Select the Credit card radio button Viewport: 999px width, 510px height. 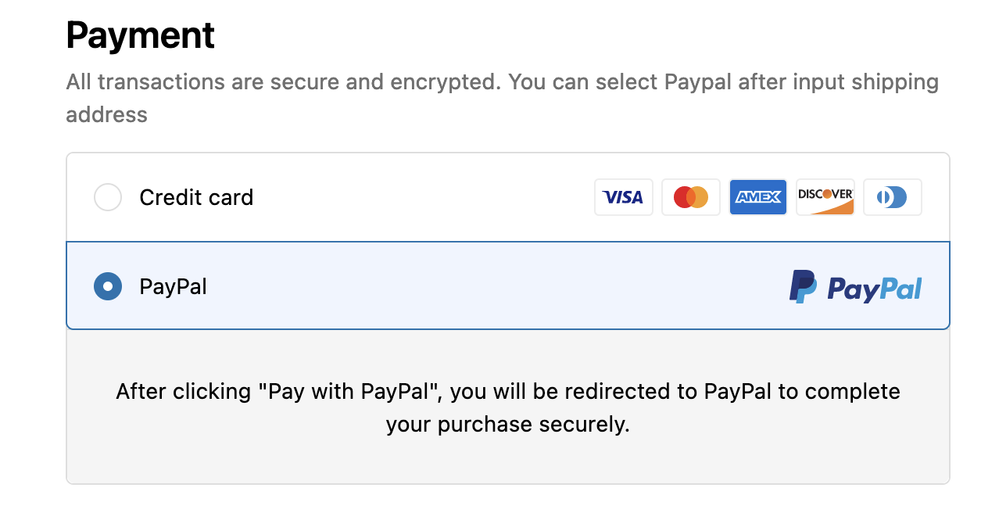(108, 197)
